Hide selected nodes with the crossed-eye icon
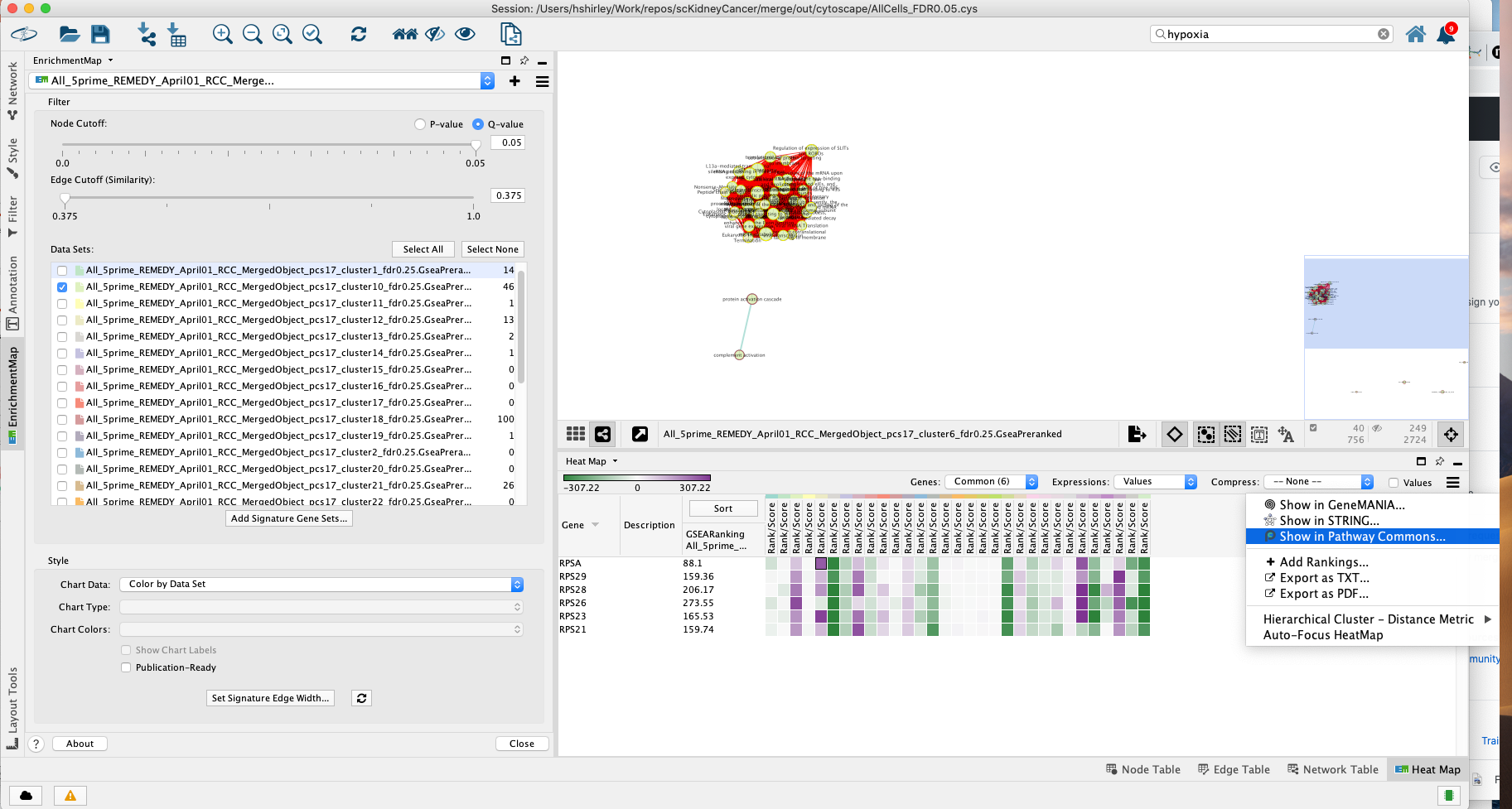The height and width of the screenshot is (809, 1512). tap(434, 34)
